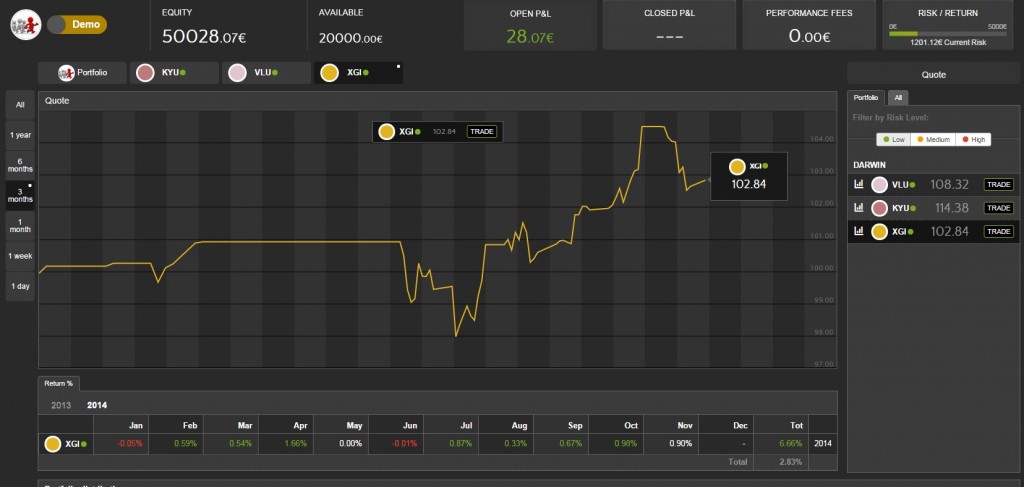Open the Portfolio tab above the chart
The image size is (1024, 487).
82,73
